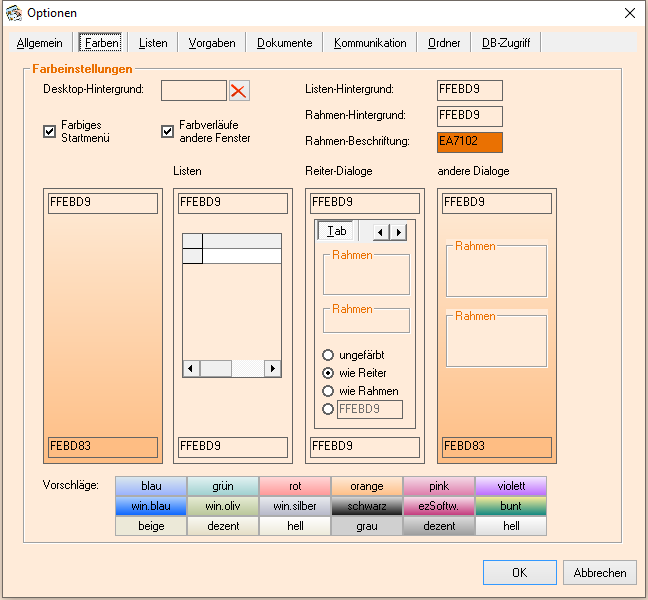Select the wie Rahmen radio option
Screen dimensions: 648x600
[328, 391]
